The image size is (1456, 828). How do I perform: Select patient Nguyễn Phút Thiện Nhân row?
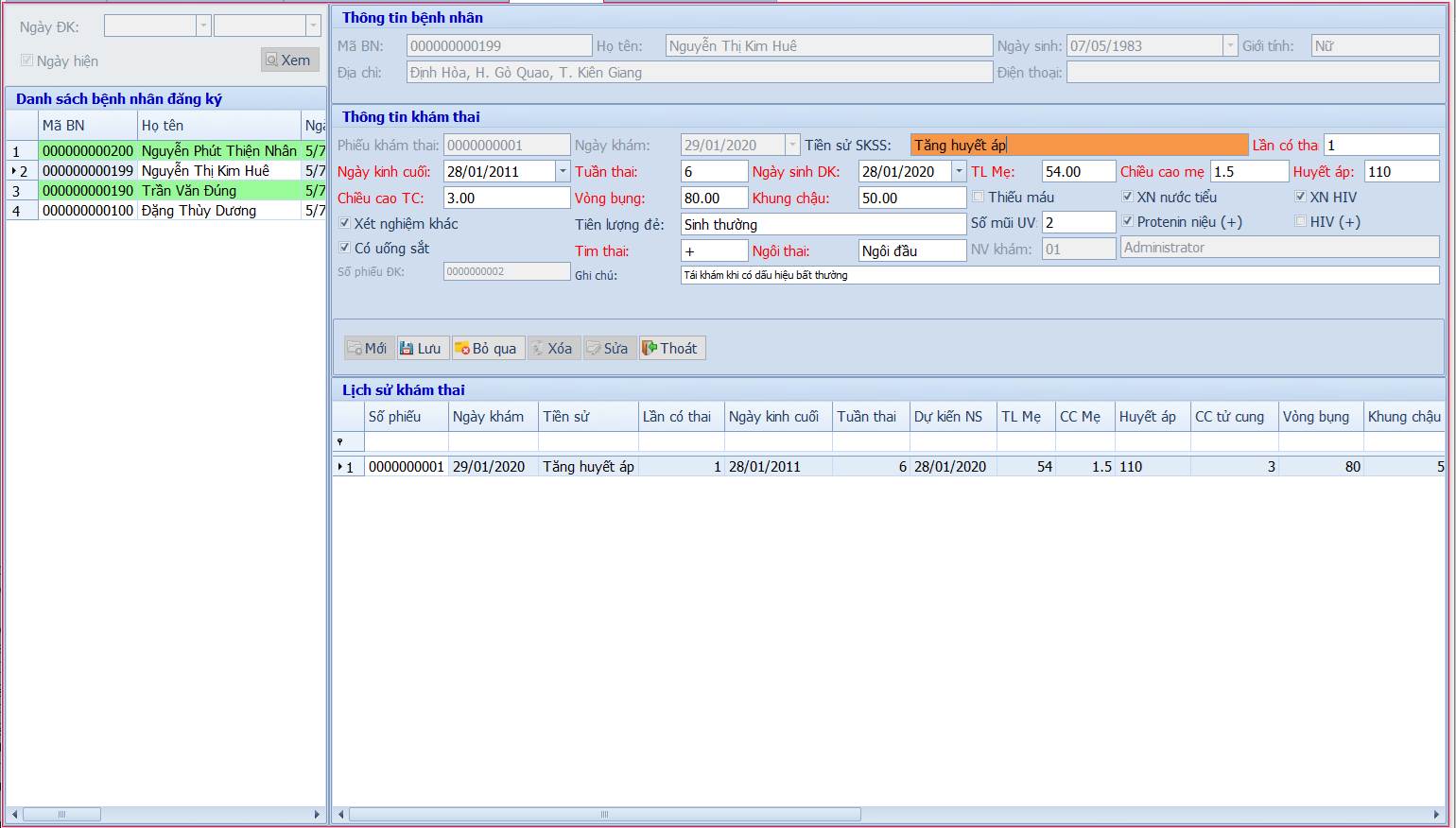click(x=166, y=150)
